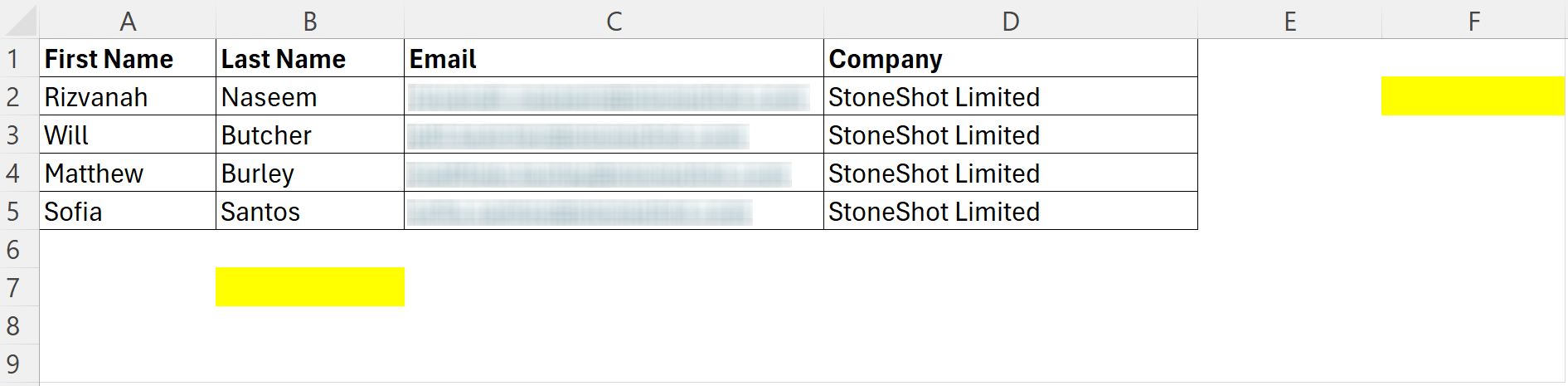Select row 9 header
Image resolution: width=1568 pixels, height=386 pixels.
(13, 364)
